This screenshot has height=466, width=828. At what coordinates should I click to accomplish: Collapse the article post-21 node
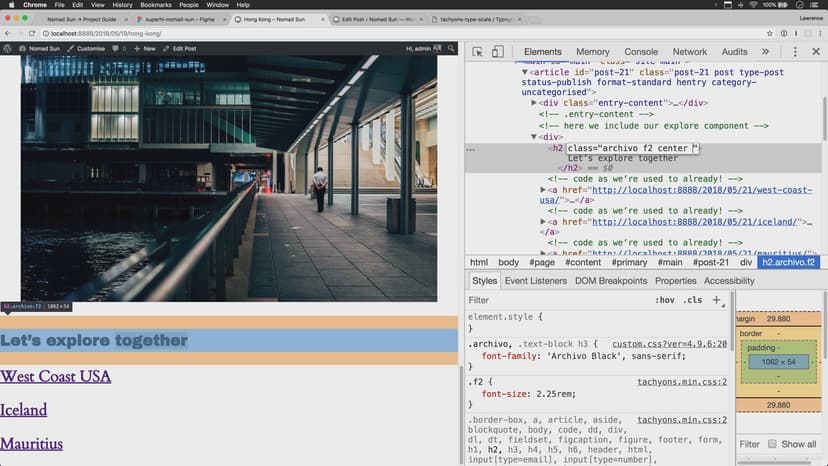coord(524,72)
